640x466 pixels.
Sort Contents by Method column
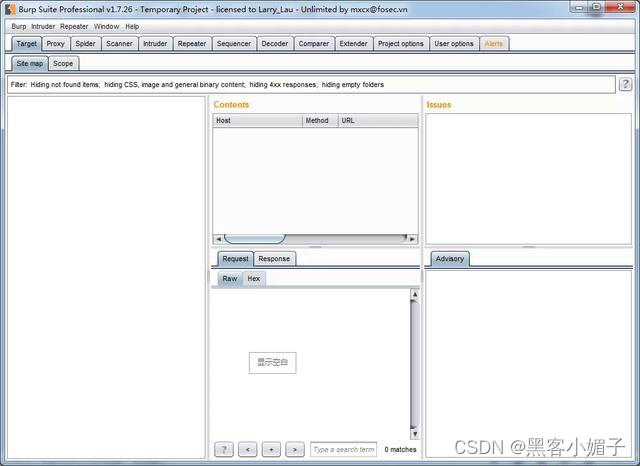320,120
